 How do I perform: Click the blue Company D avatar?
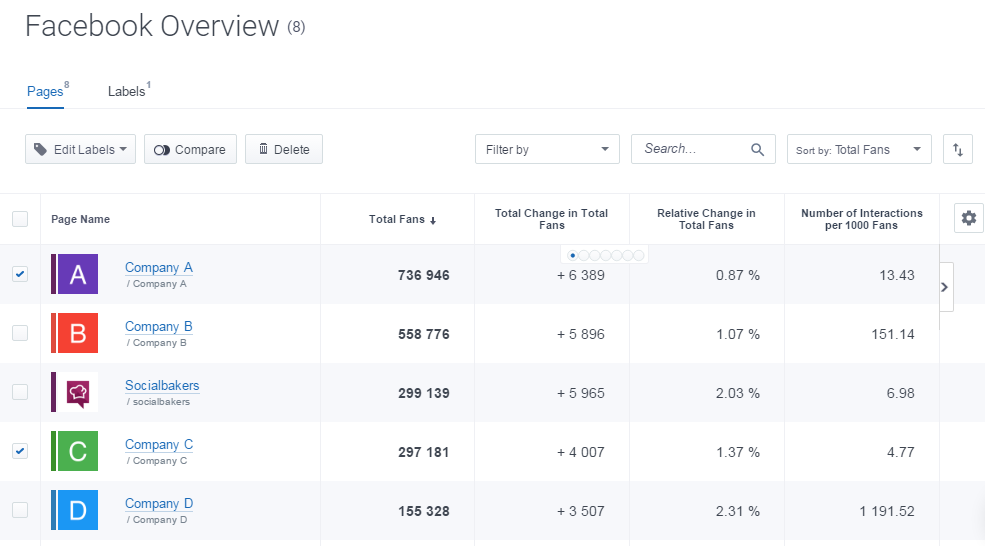tap(76, 510)
